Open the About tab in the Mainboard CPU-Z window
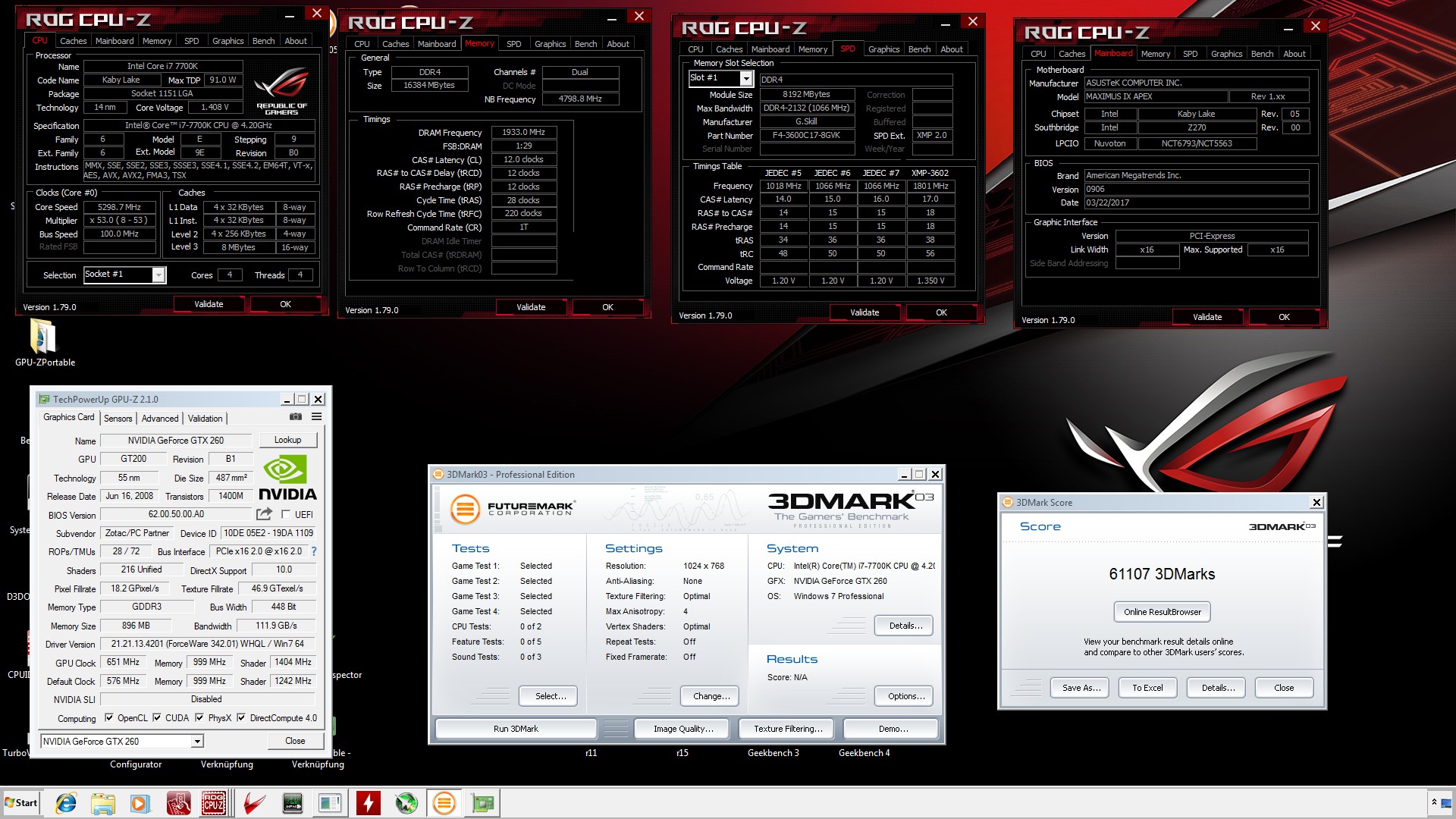This screenshot has height=819, width=1456. [x=1294, y=54]
